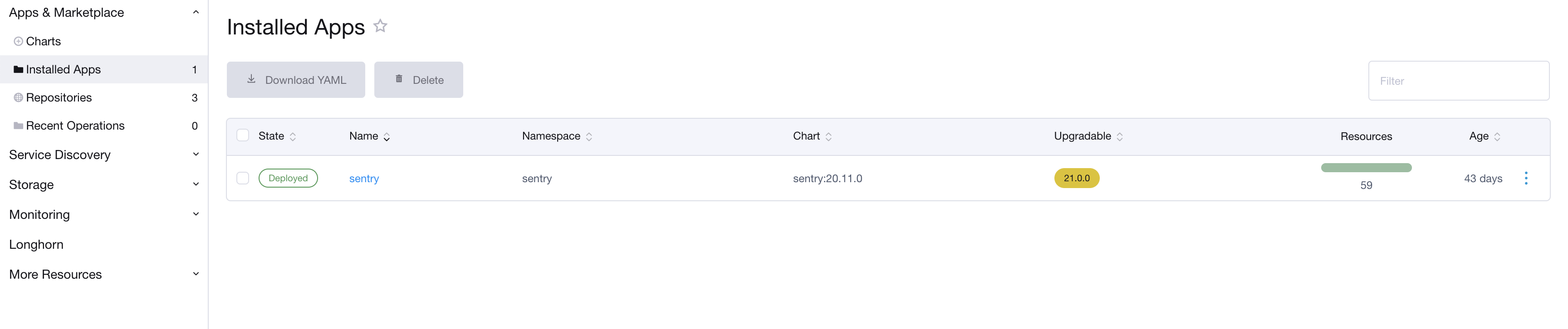Click the State column sort arrows
The height and width of the screenshot is (329, 1568).
(x=293, y=137)
